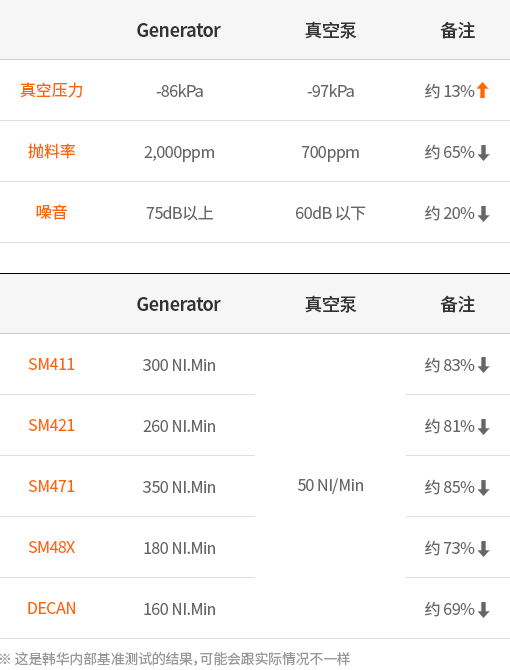
Task: Click the second table's 真空泵 column header
Action: pos(331,305)
